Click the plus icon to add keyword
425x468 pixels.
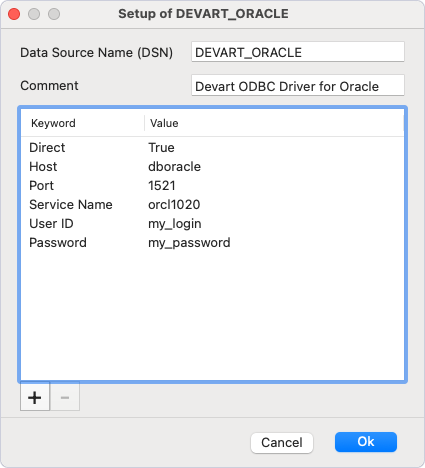pos(35,397)
